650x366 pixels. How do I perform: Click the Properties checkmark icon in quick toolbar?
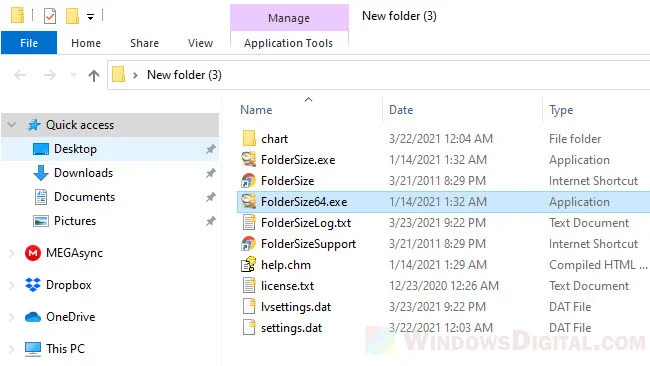[x=50, y=17]
